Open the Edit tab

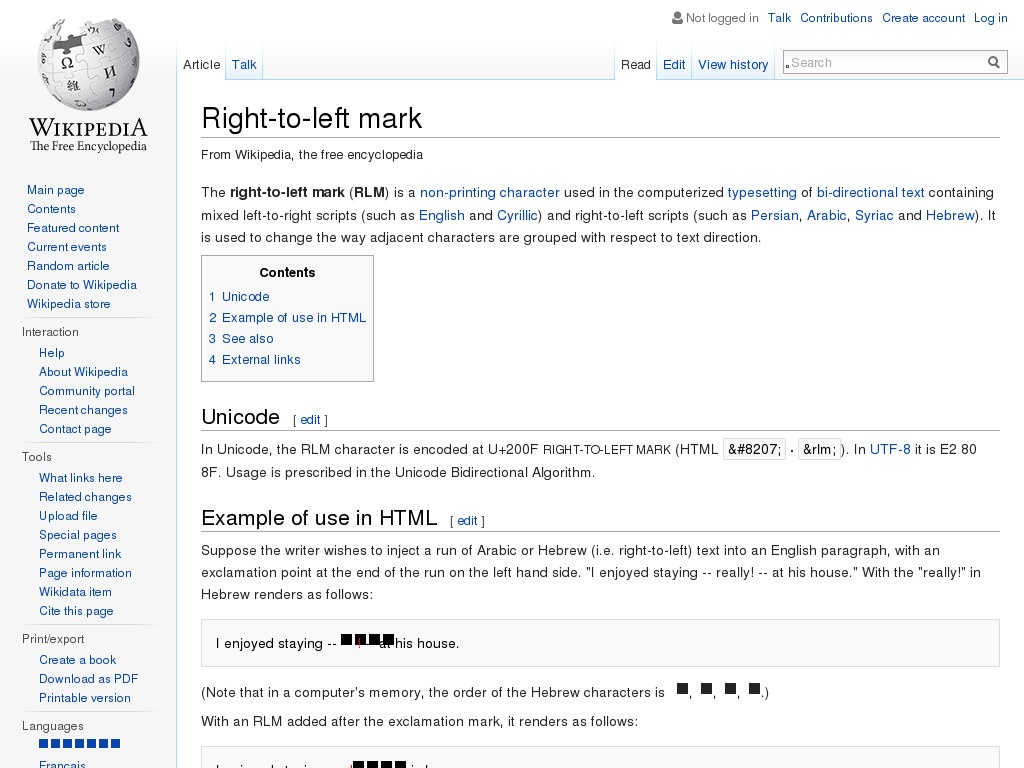(673, 65)
